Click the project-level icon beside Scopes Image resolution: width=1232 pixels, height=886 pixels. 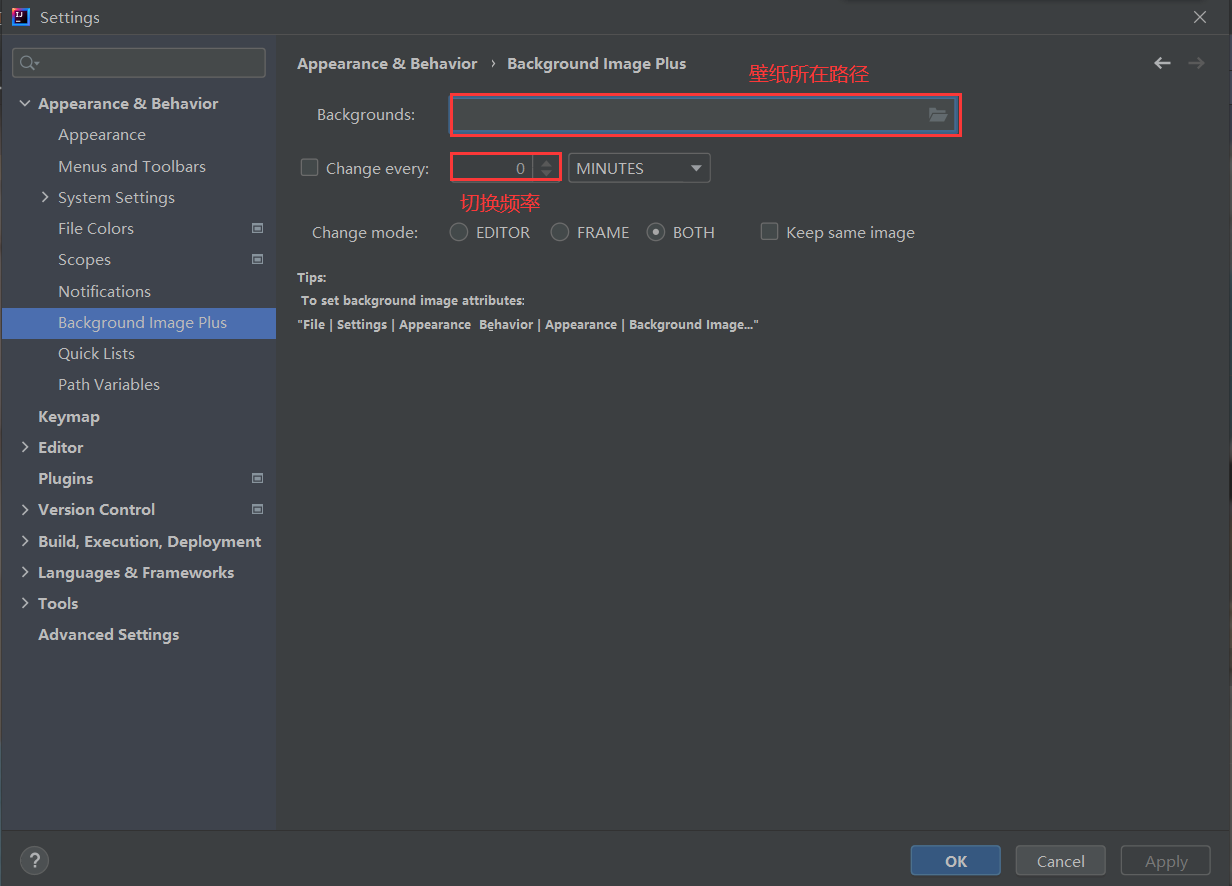click(x=257, y=260)
